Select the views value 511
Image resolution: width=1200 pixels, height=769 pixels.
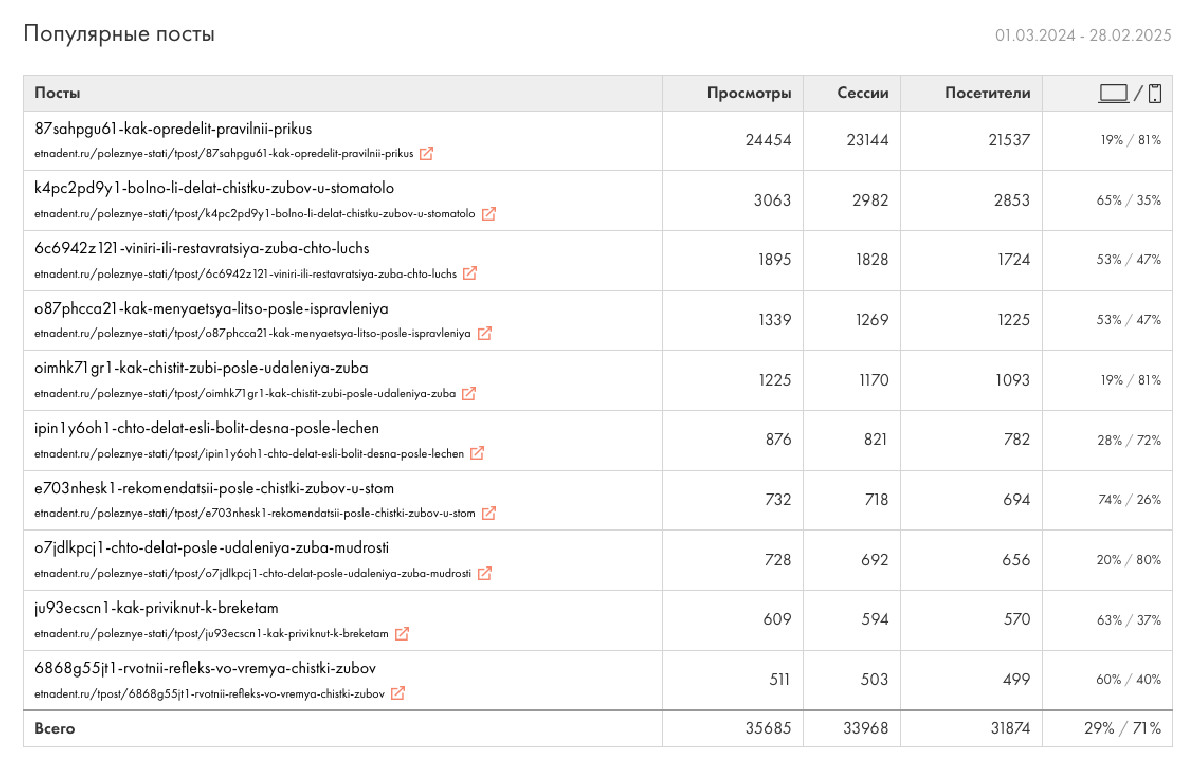click(778, 680)
